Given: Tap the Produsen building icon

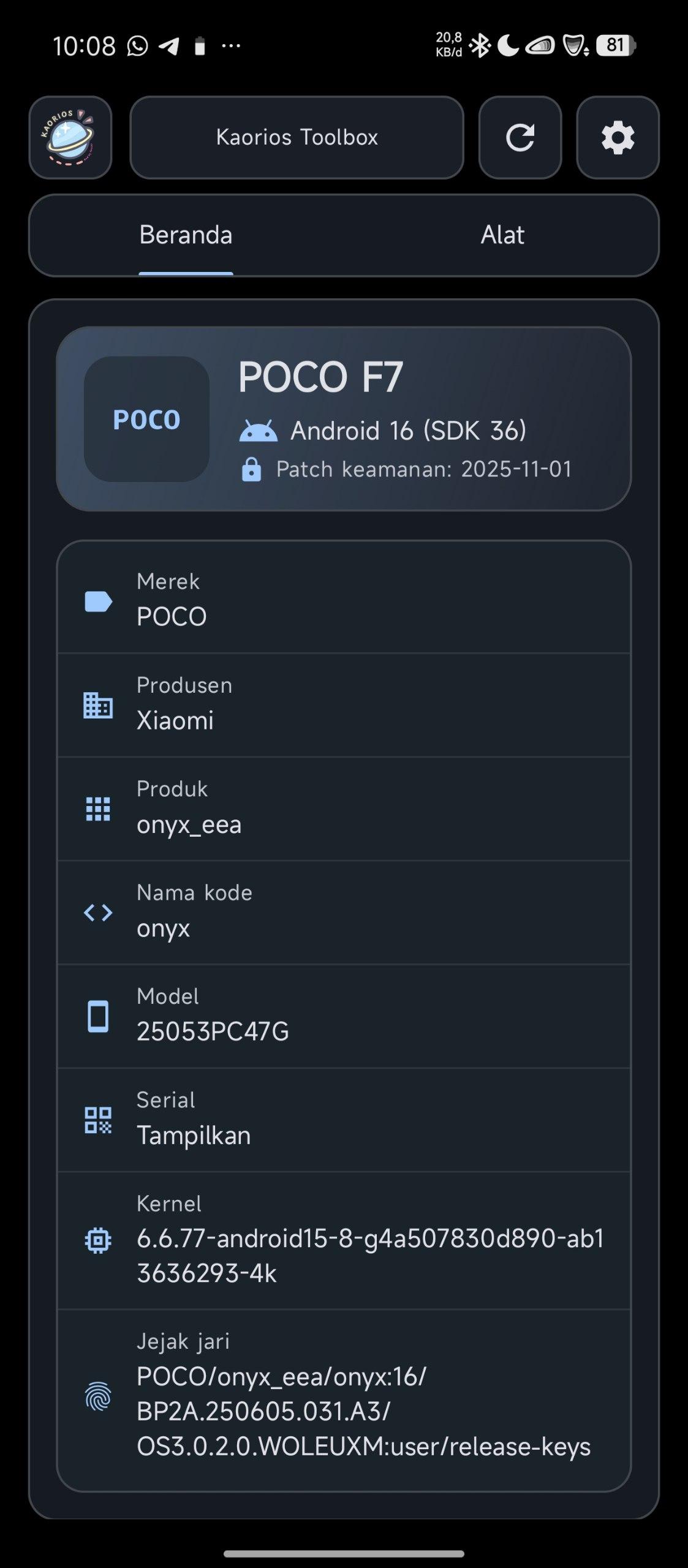Looking at the screenshot, I should (x=98, y=706).
